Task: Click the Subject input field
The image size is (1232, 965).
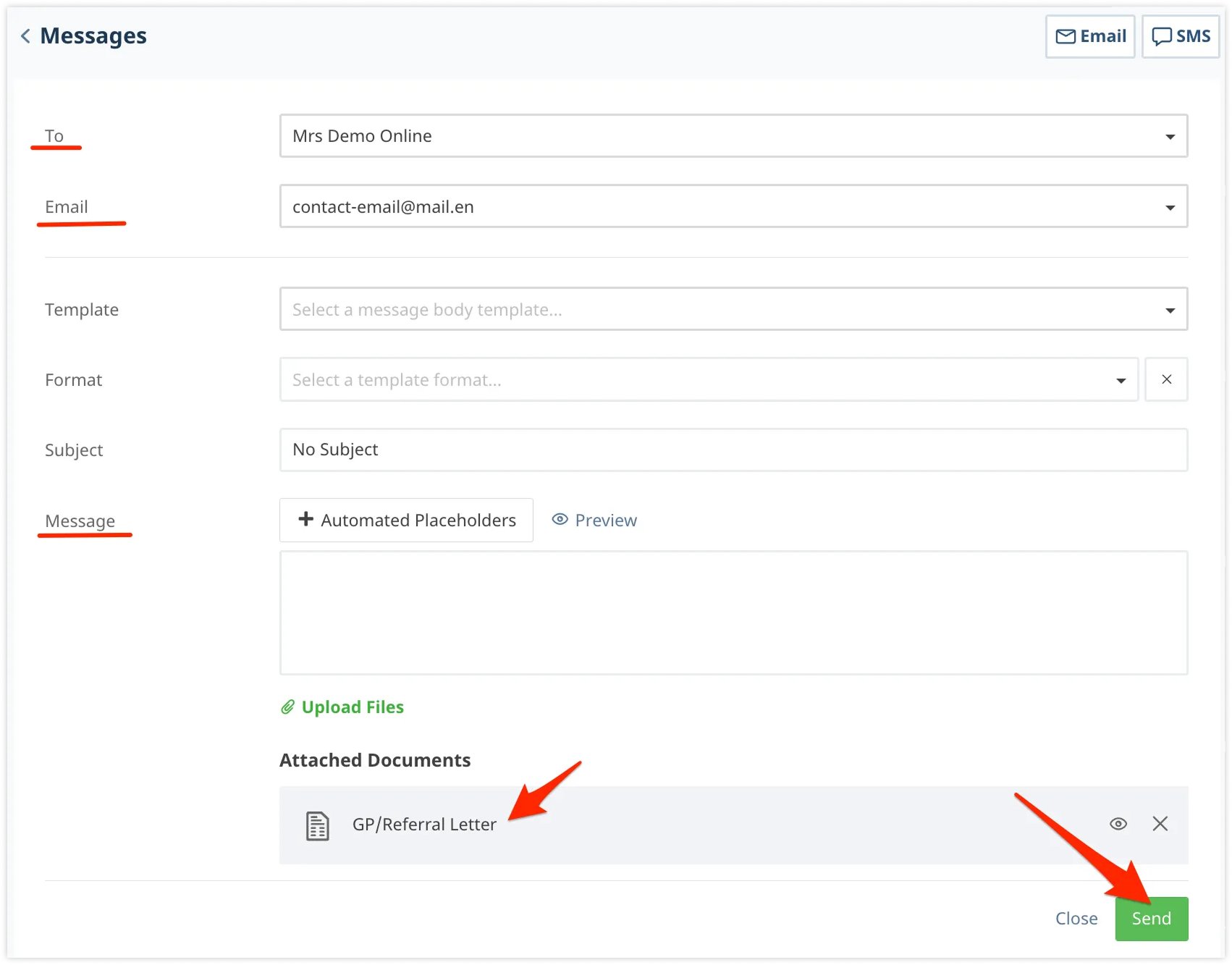Action: pos(733,450)
